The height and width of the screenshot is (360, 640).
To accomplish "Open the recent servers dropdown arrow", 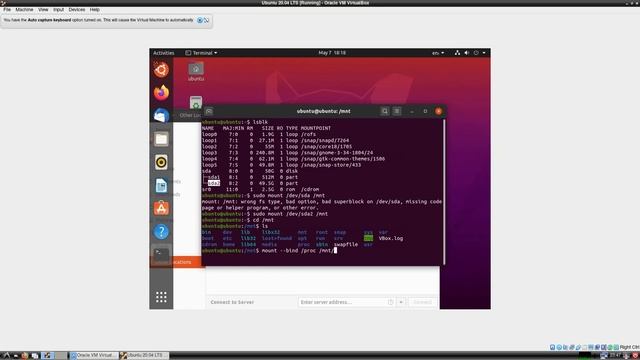I will pos(401,302).
